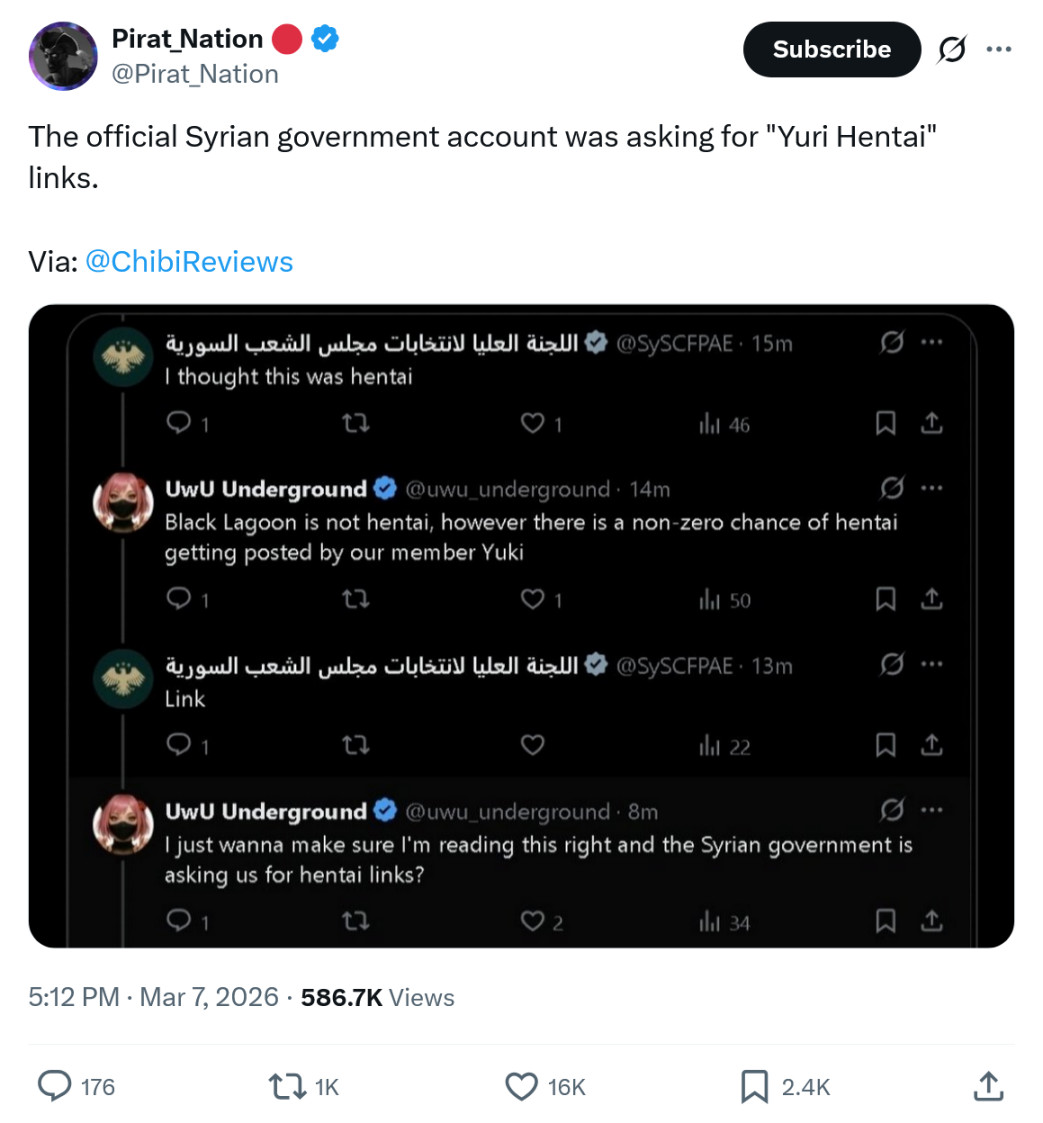Bookmark the post with 2.4K bookmarks
The image size is (1043, 1123).
[x=784, y=1086]
